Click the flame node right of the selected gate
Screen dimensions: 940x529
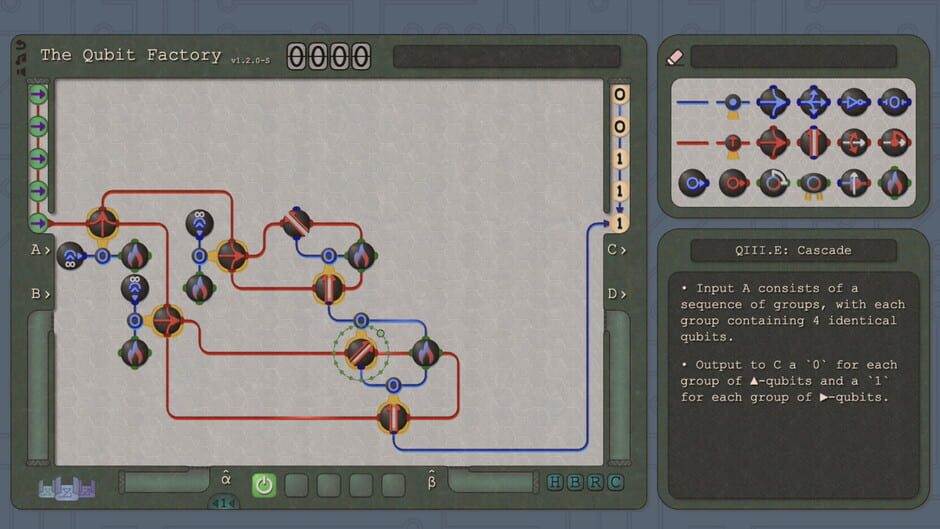(426, 353)
